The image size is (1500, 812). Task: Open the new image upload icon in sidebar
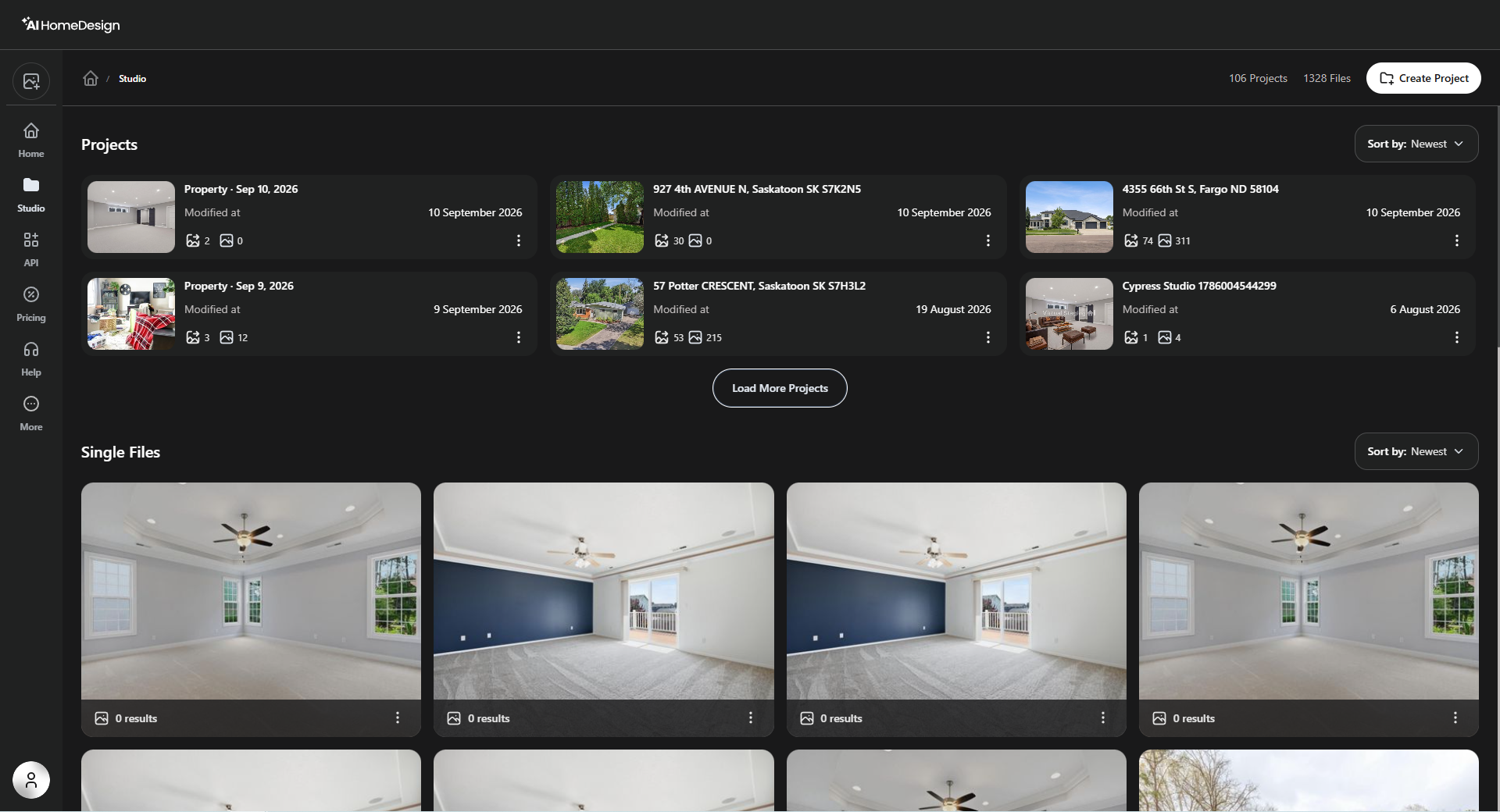tap(31, 81)
